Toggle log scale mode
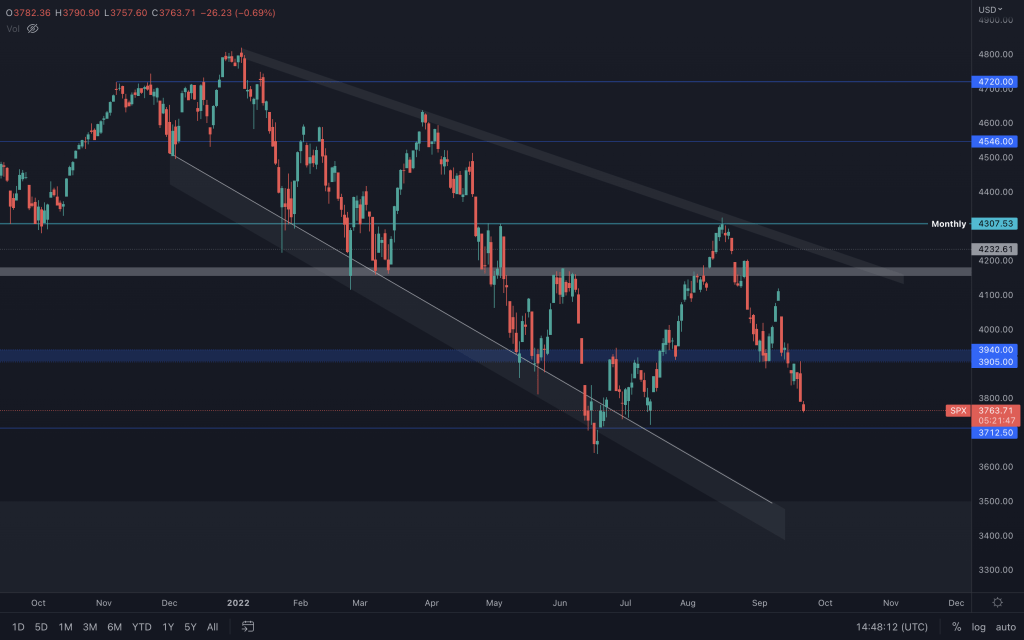The height and width of the screenshot is (640, 1024). point(978,627)
